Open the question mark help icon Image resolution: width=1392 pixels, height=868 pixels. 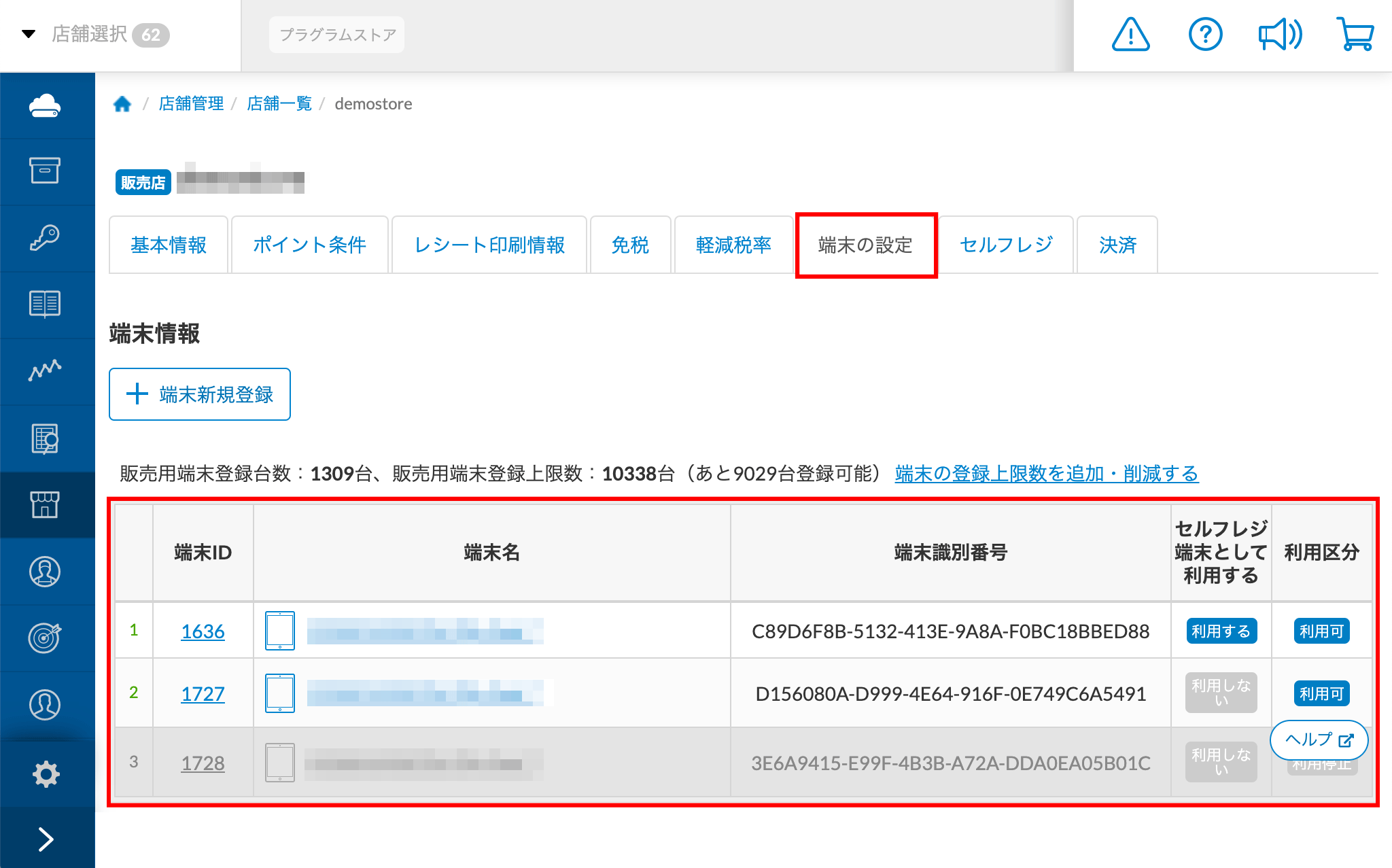pos(1205,35)
